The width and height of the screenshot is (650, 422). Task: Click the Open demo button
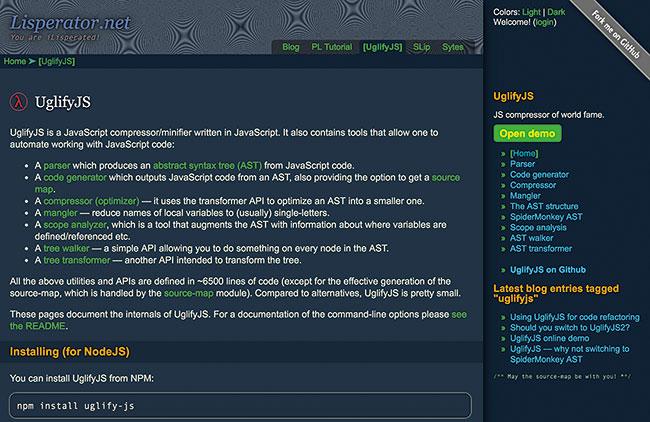[x=527, y=133]
